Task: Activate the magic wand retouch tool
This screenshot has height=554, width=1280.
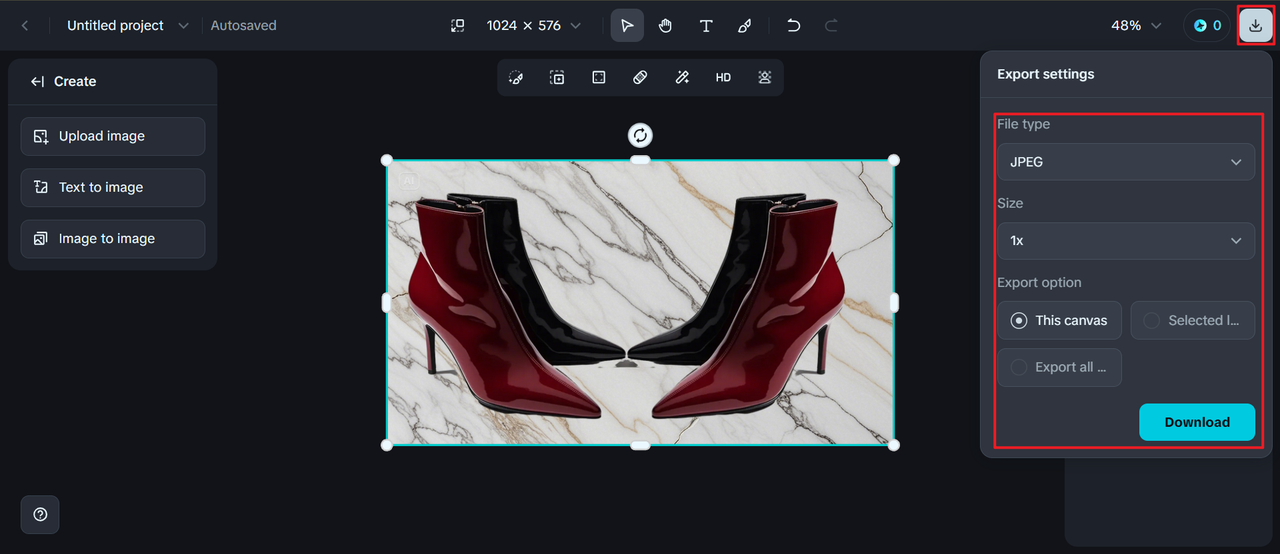Action: (x=682, y=77)
